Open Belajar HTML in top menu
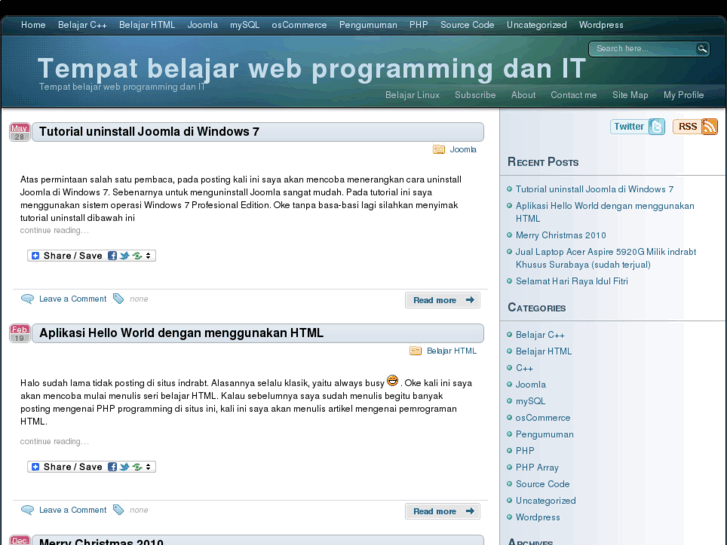The image size is (727, 545). [147, 25]
